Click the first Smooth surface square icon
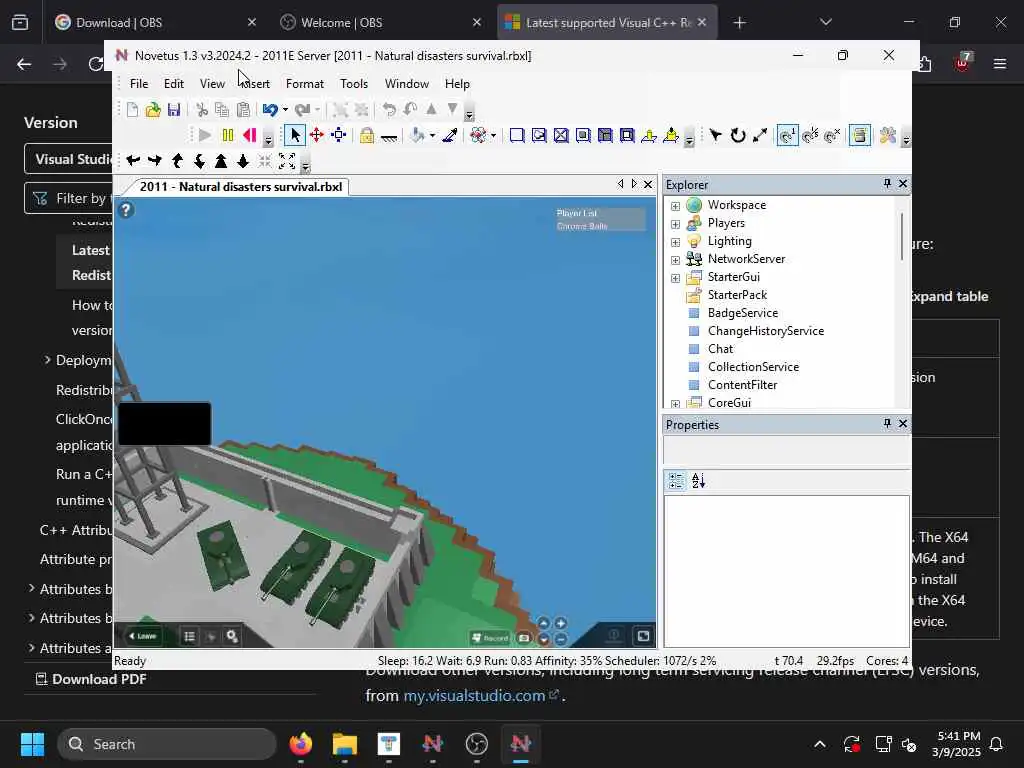This screenshot has height=768, width=1024. (x=517, y=135)
